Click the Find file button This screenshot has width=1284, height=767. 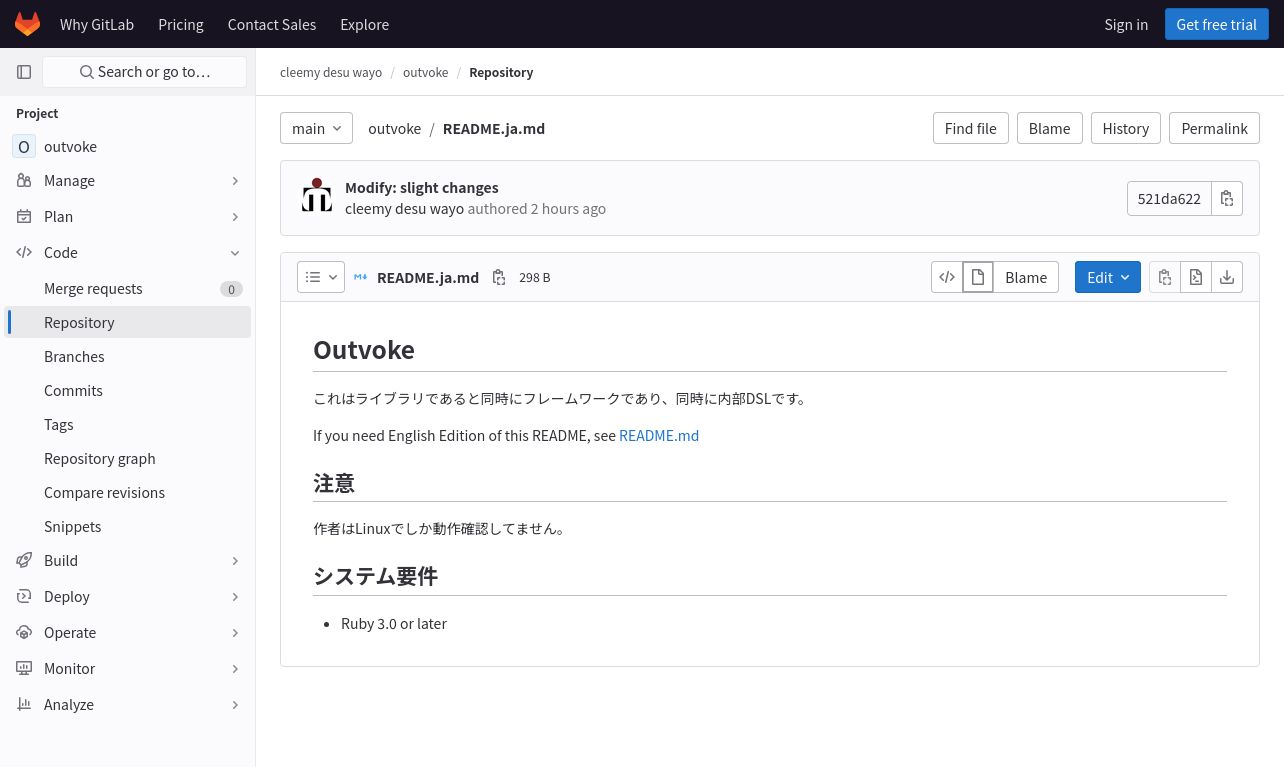970,128
